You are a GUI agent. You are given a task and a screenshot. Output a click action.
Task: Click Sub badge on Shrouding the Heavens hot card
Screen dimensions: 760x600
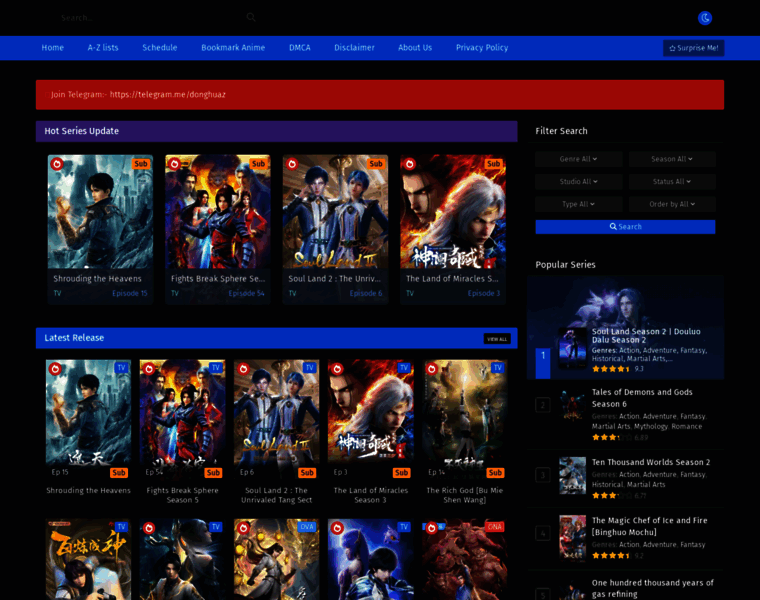click(x=141, y=164)
